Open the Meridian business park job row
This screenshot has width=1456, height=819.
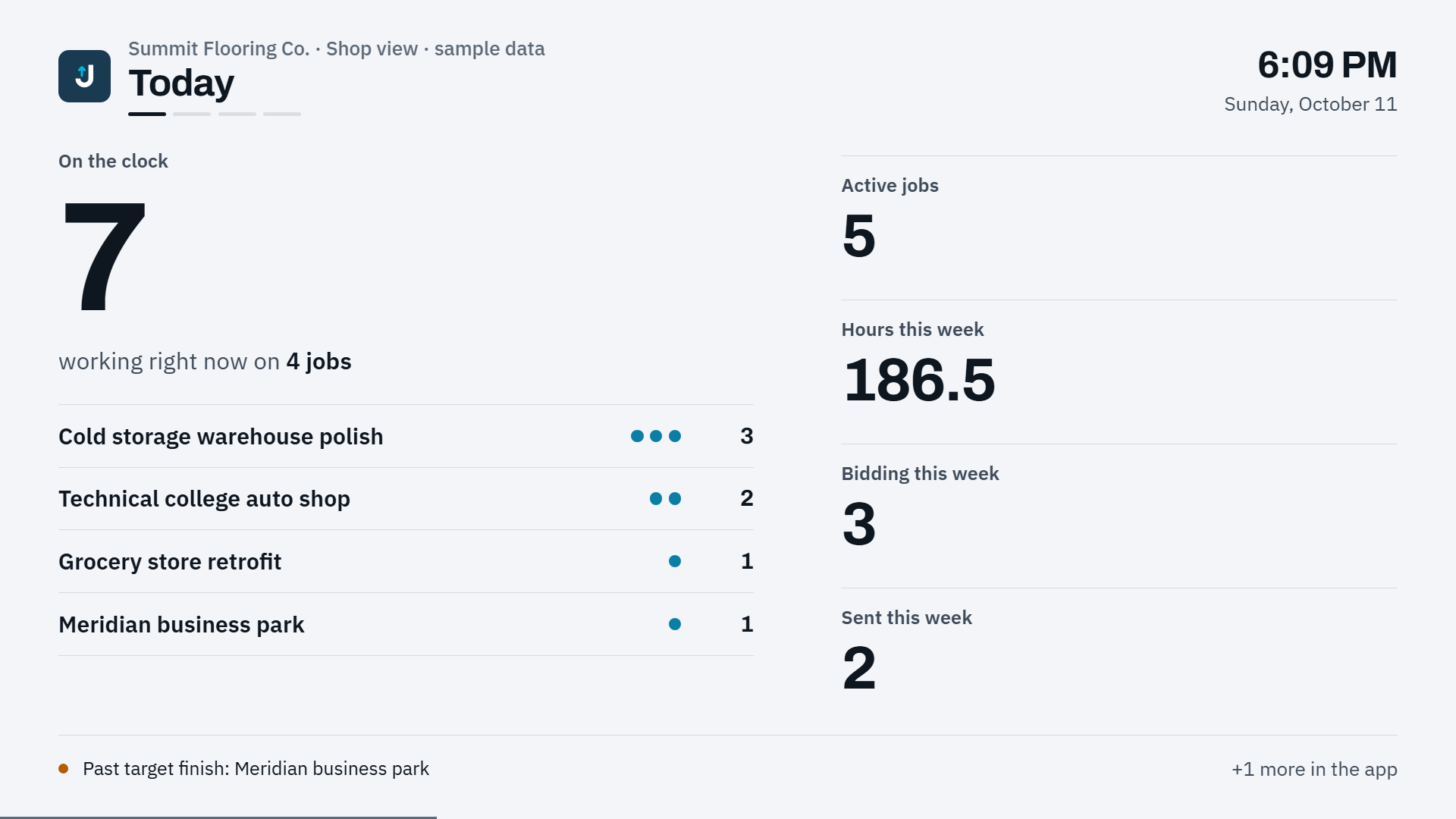click(x=406, y=624)
